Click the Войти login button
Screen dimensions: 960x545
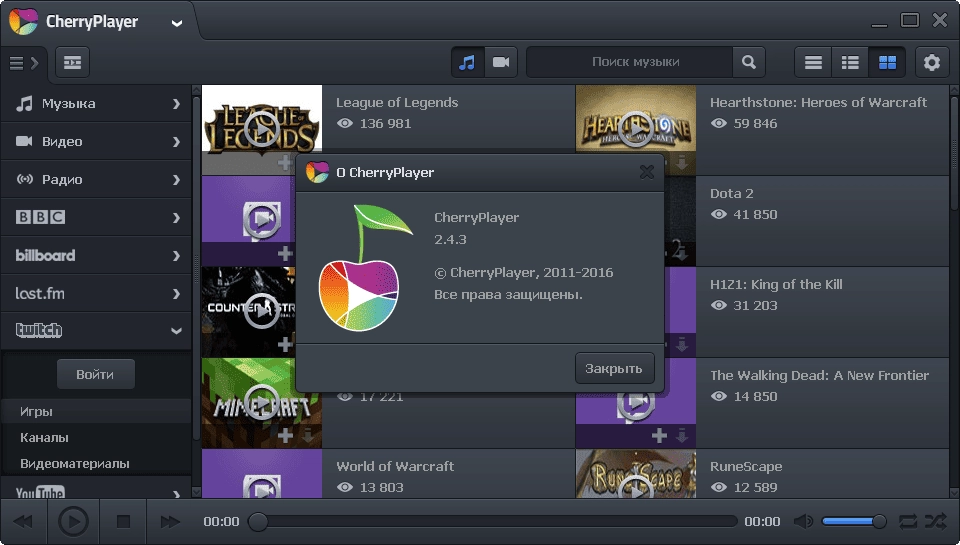pyautogui.click(x=96, y=374)
